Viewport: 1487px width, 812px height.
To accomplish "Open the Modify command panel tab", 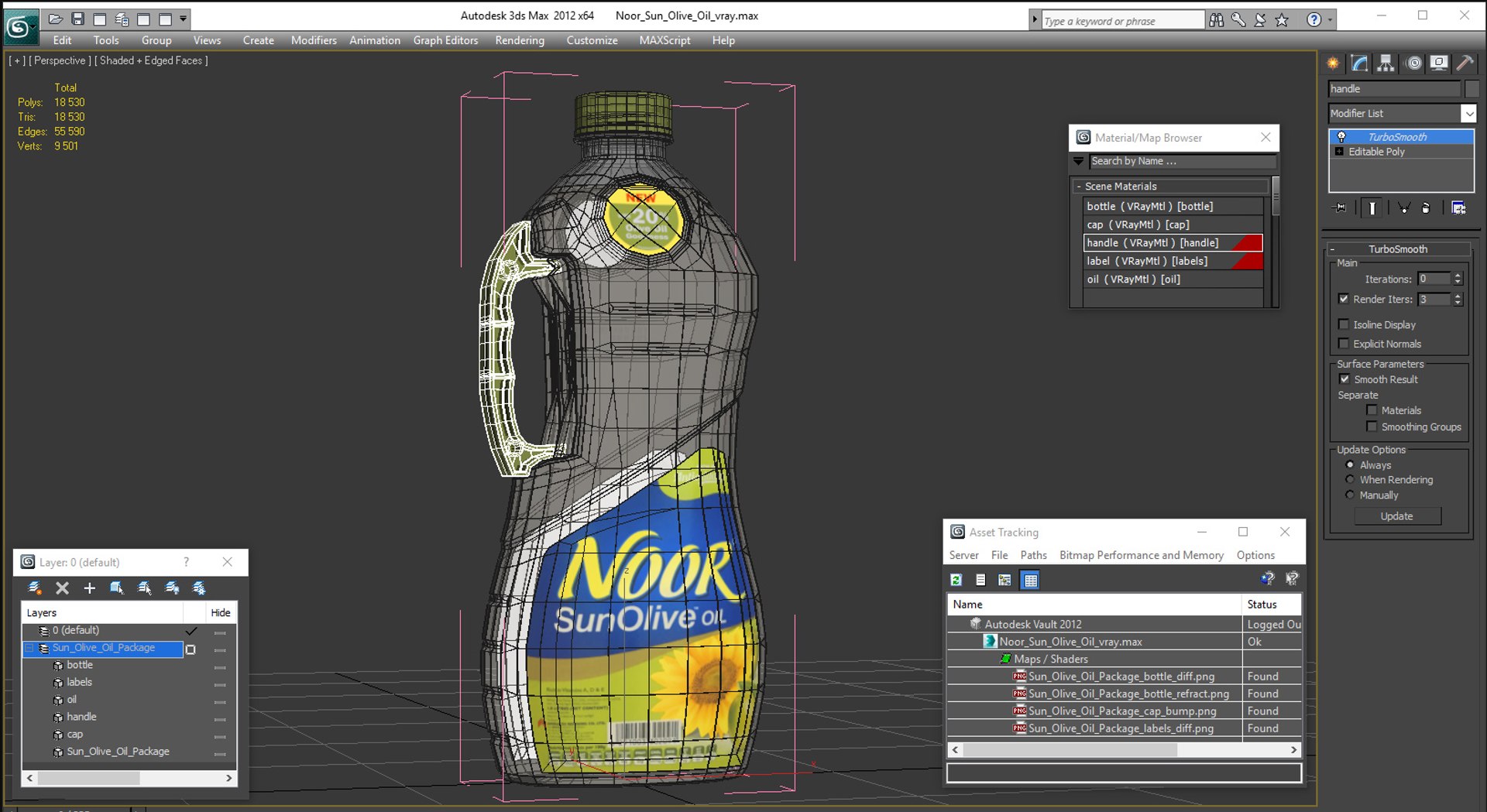I will [x=1359, y=63].
